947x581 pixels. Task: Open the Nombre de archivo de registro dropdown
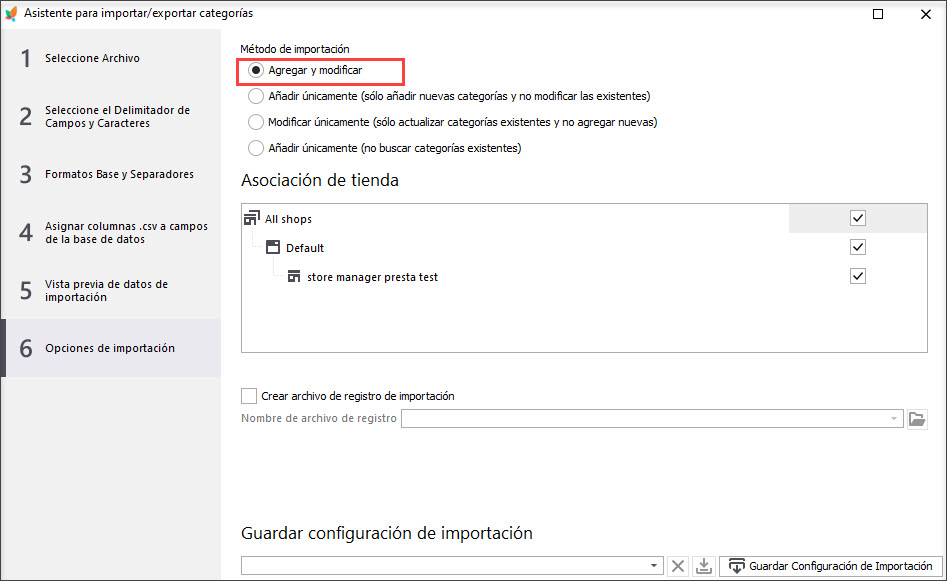[x=894, y=419]
